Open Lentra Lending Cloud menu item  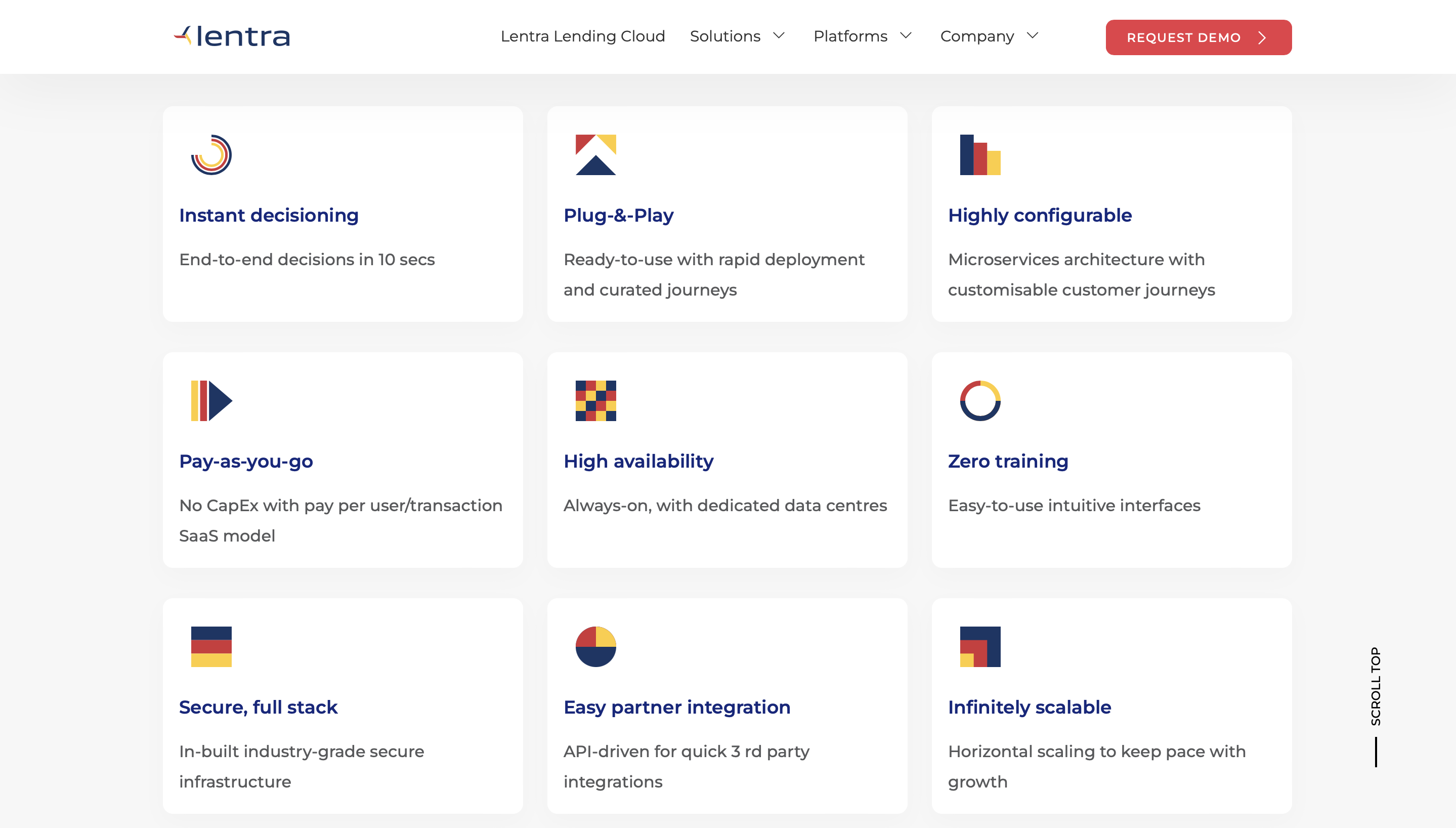pos(582,36)
